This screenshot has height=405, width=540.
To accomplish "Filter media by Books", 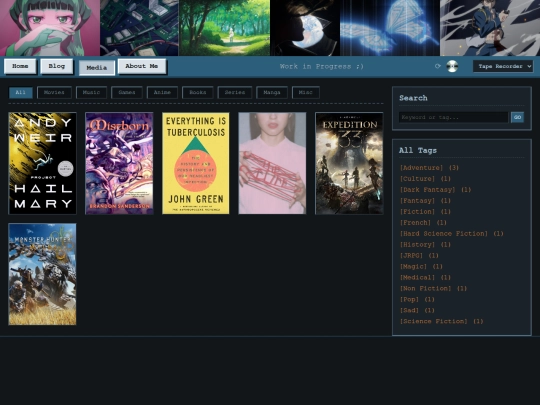I will tap(198, 92).
